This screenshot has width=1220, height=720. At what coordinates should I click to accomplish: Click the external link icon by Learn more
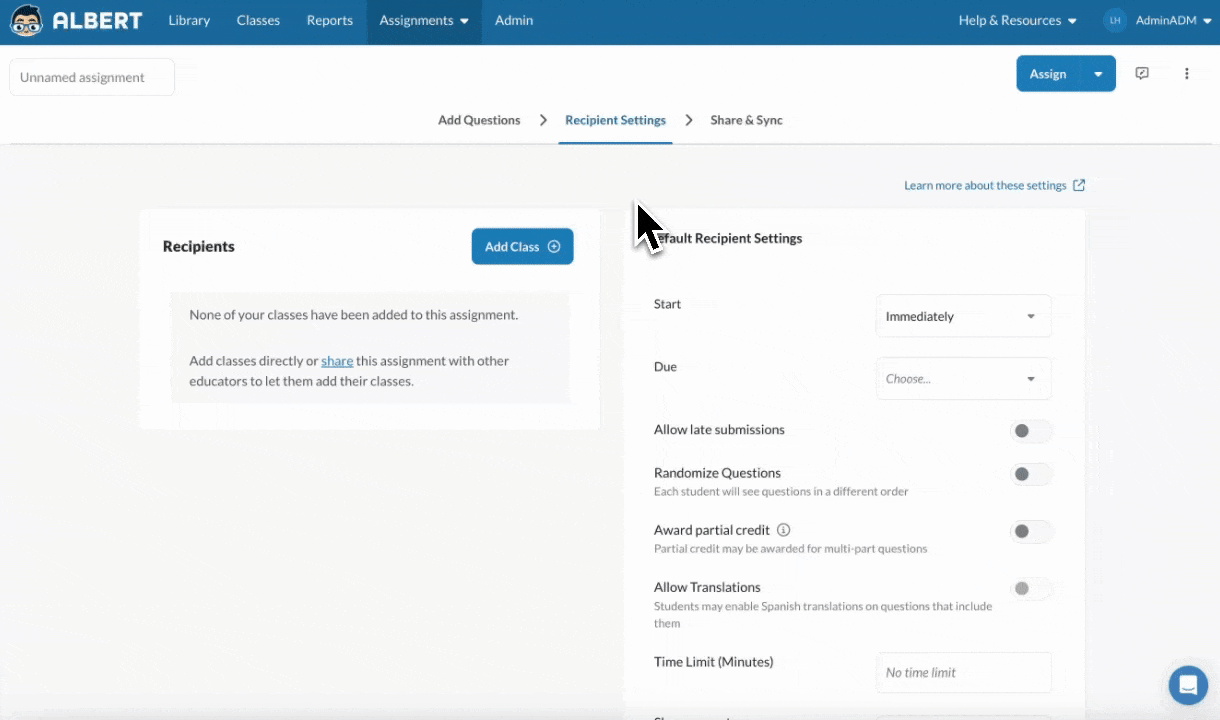coord(1079,185)
